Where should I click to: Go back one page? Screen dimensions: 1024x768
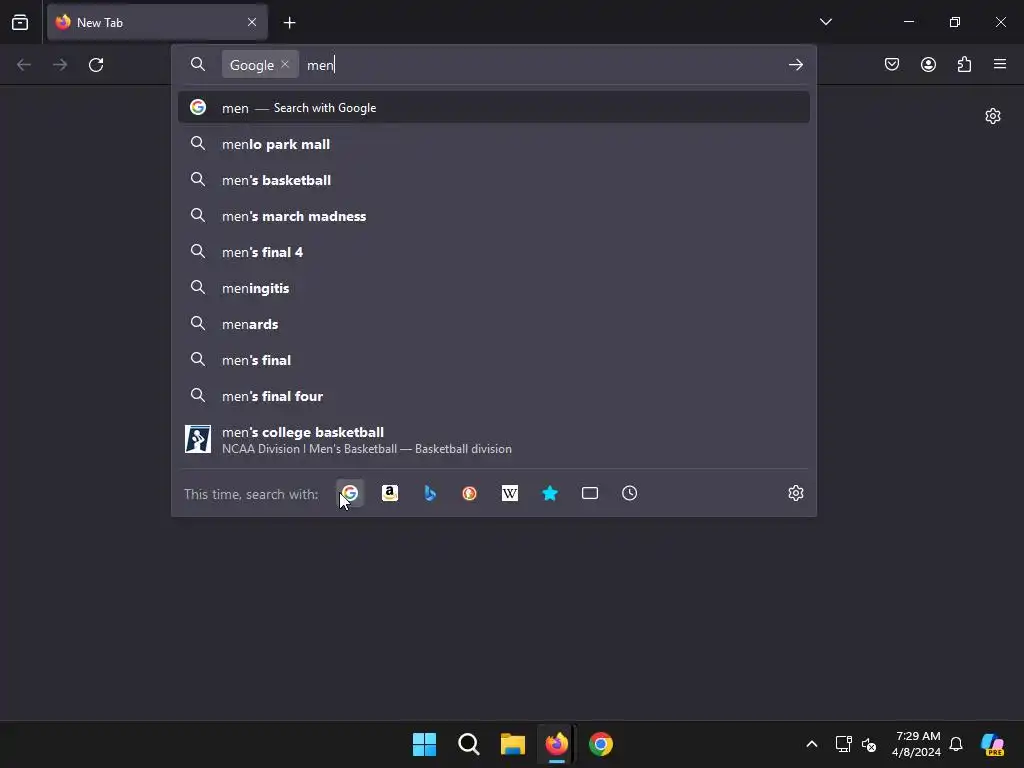click(24, 65)
